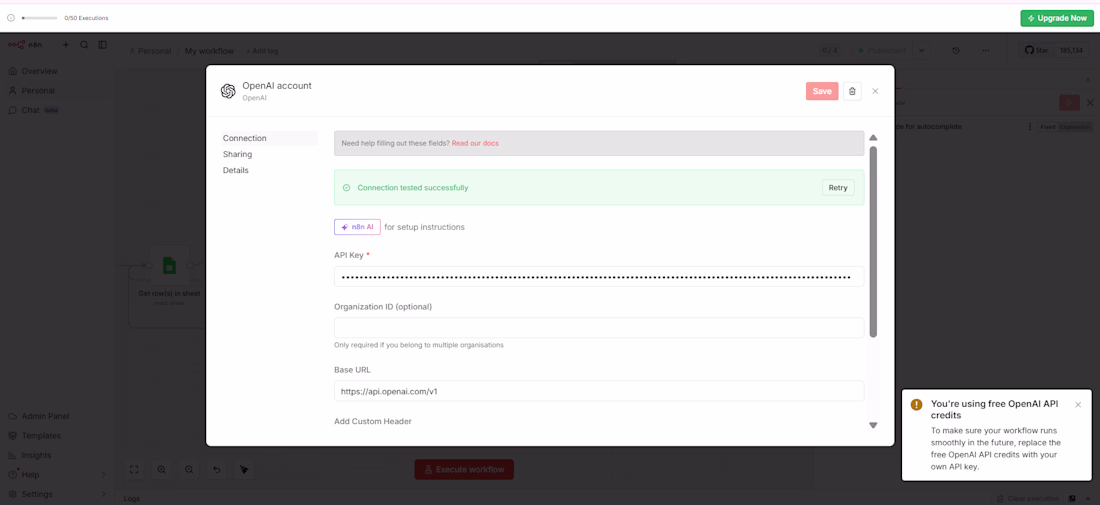The height and width of the screenshot is (505, 1100).
Task: Click the tidy-up broom canvas icon
Action: coord(243,469)
